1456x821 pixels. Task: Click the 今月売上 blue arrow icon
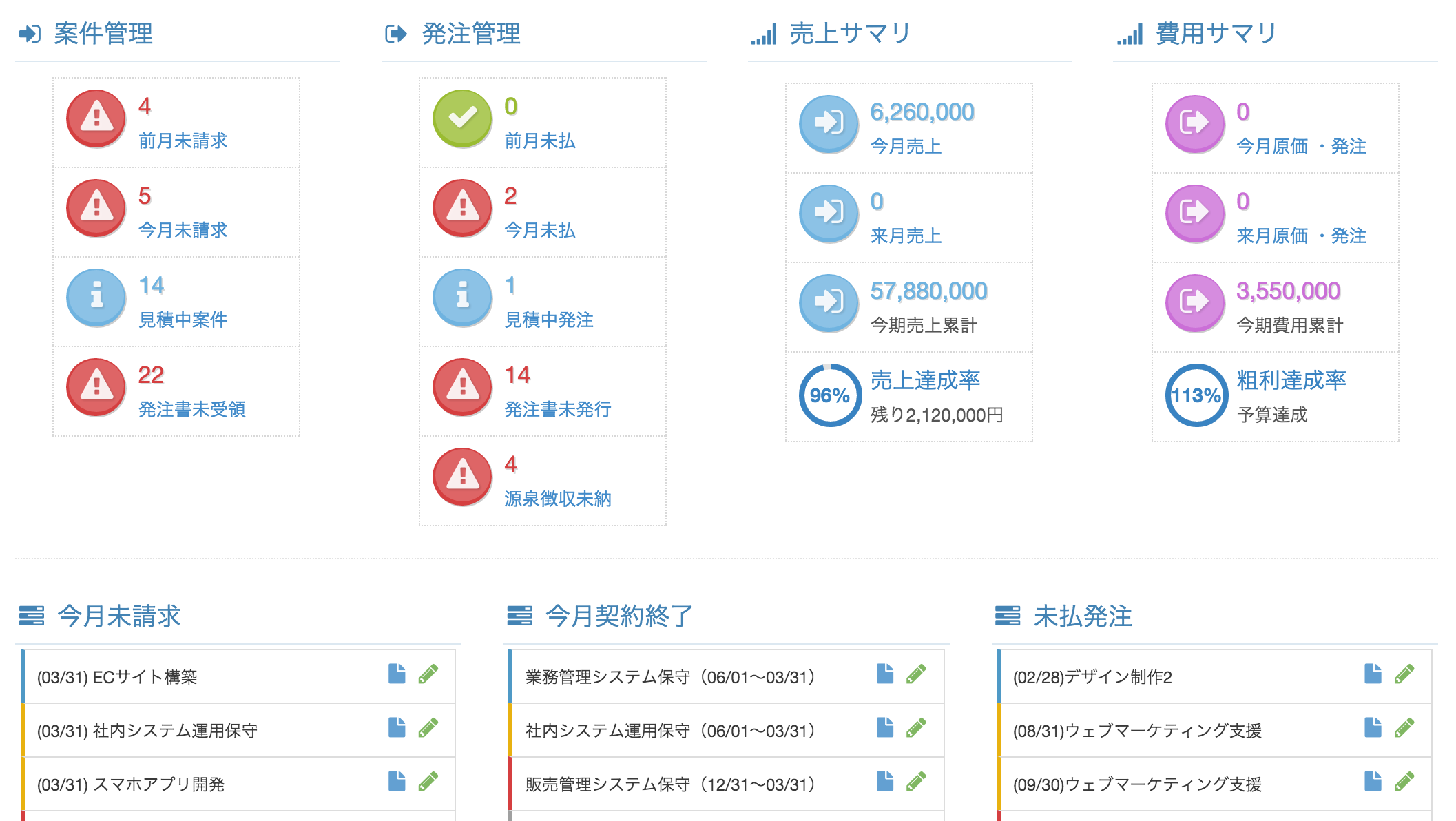[829, 124]
